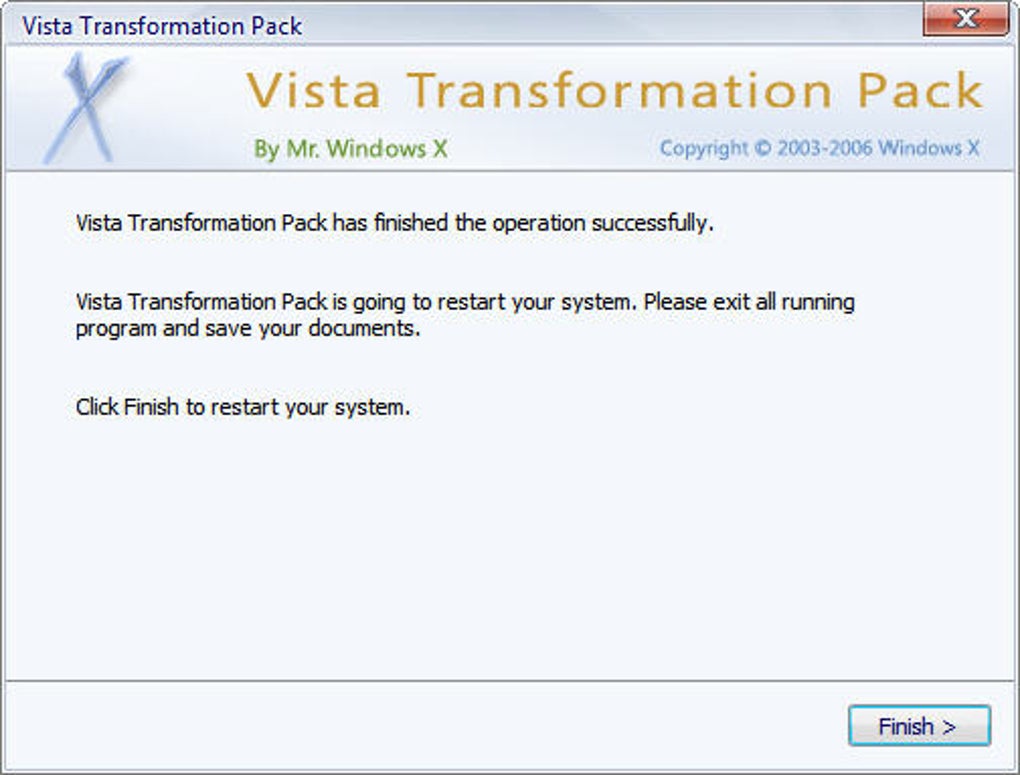Click the Finish > button
1020x775 pixels.
click(x=919, y=726)
